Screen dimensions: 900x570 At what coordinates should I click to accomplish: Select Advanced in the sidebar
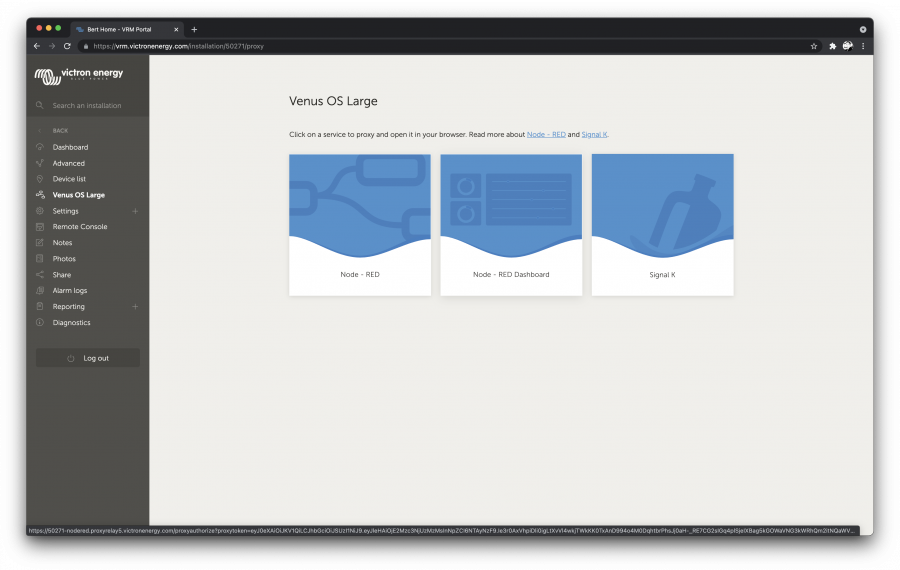pyautogui.click(x=68, y=163)
